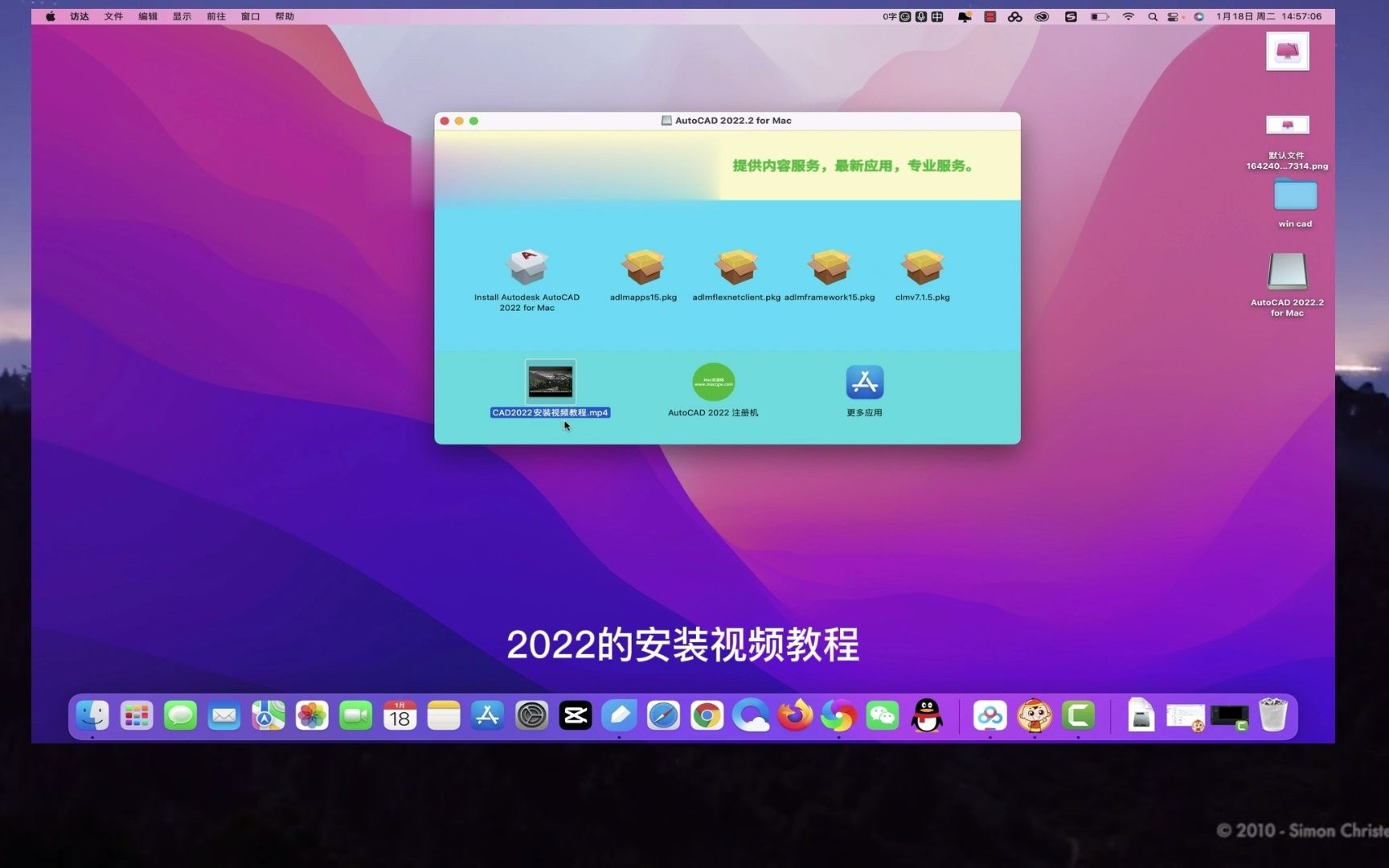This screenshot has height=868, width=1389.
Task: Open Calendar showing 18 in the Dock
Action: point(399,715)
